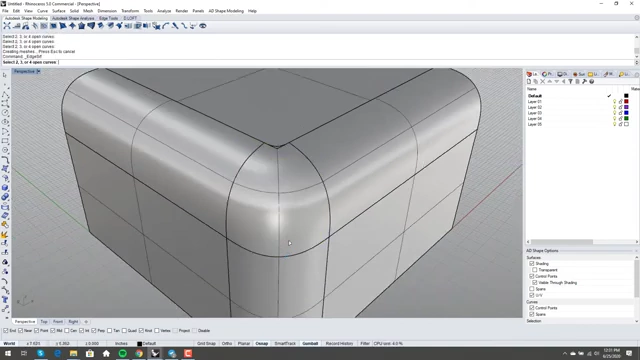Screen dimensions: 640x360
Task: Click the new layer icon in Layers panel
Action: pos(529,82)
